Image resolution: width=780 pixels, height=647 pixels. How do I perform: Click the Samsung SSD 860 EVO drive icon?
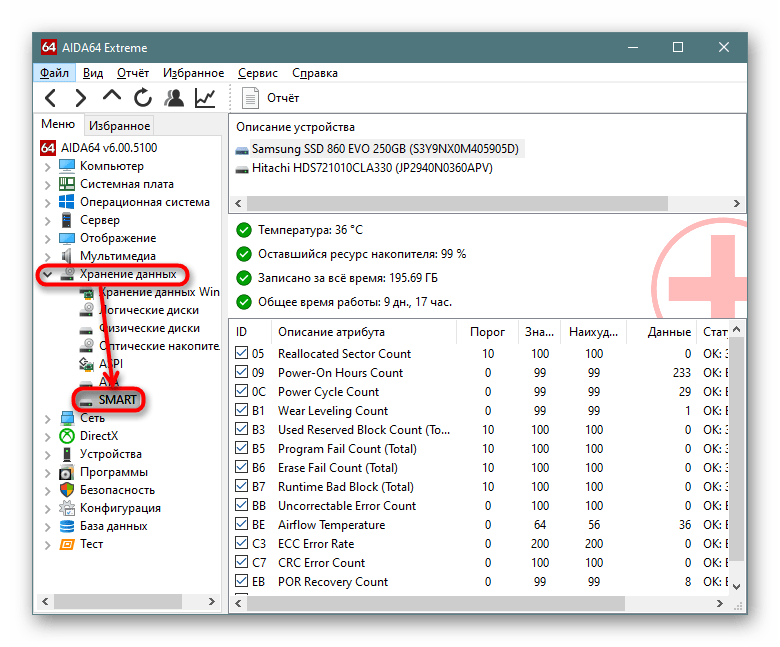pyautogui.click(x=242, y=150)
